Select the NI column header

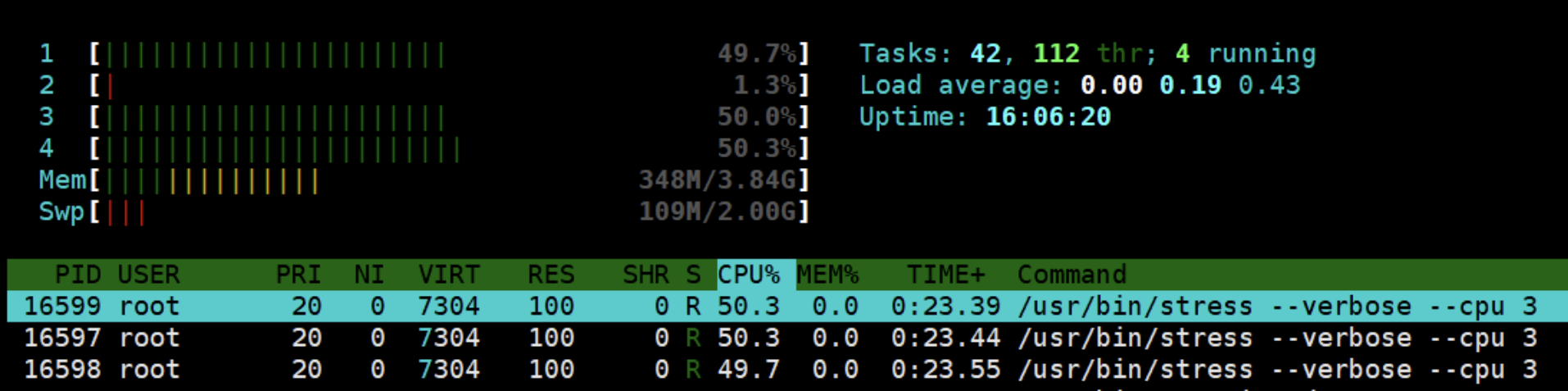click(x=369, y=275)
